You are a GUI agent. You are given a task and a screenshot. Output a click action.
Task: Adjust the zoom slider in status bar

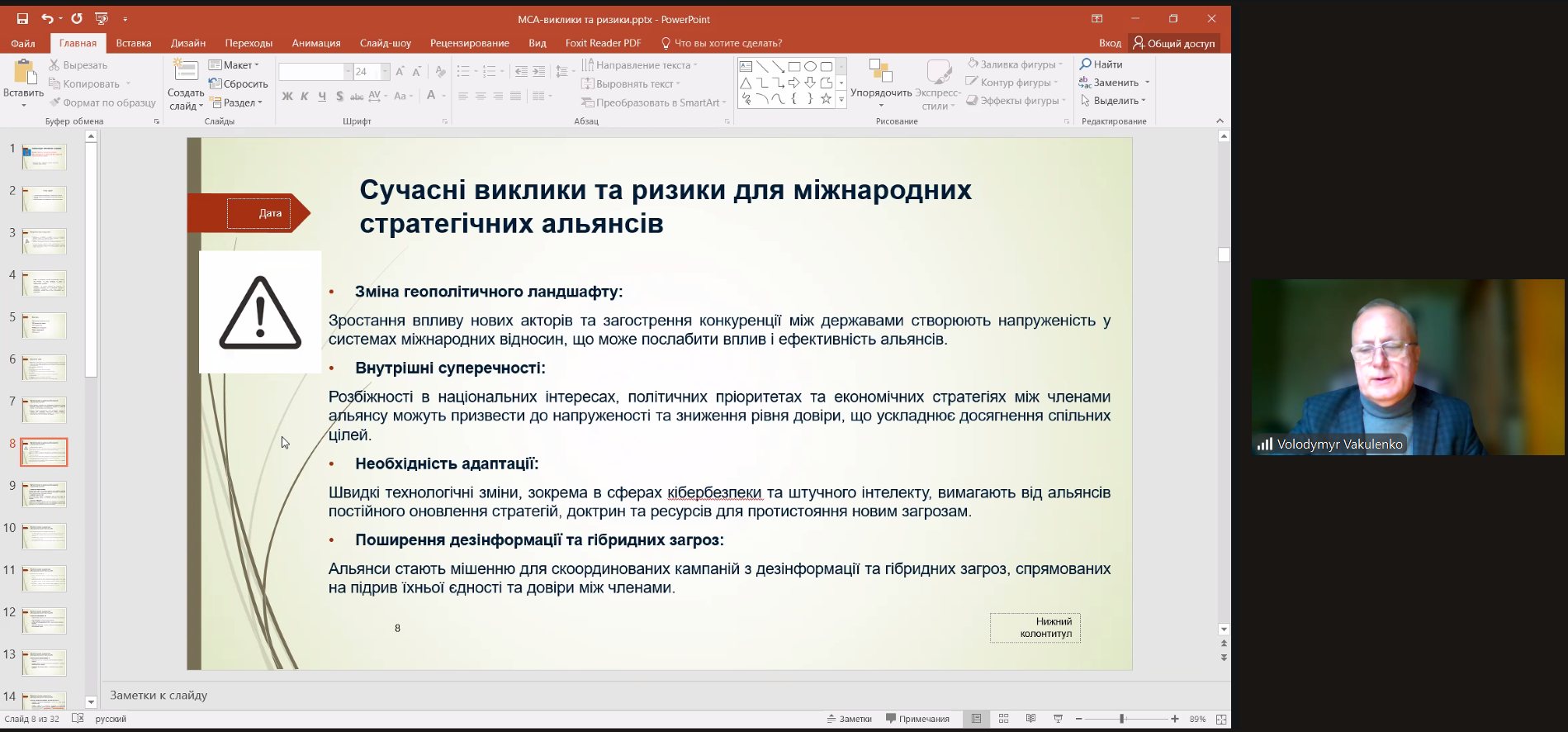[1121, 719]
